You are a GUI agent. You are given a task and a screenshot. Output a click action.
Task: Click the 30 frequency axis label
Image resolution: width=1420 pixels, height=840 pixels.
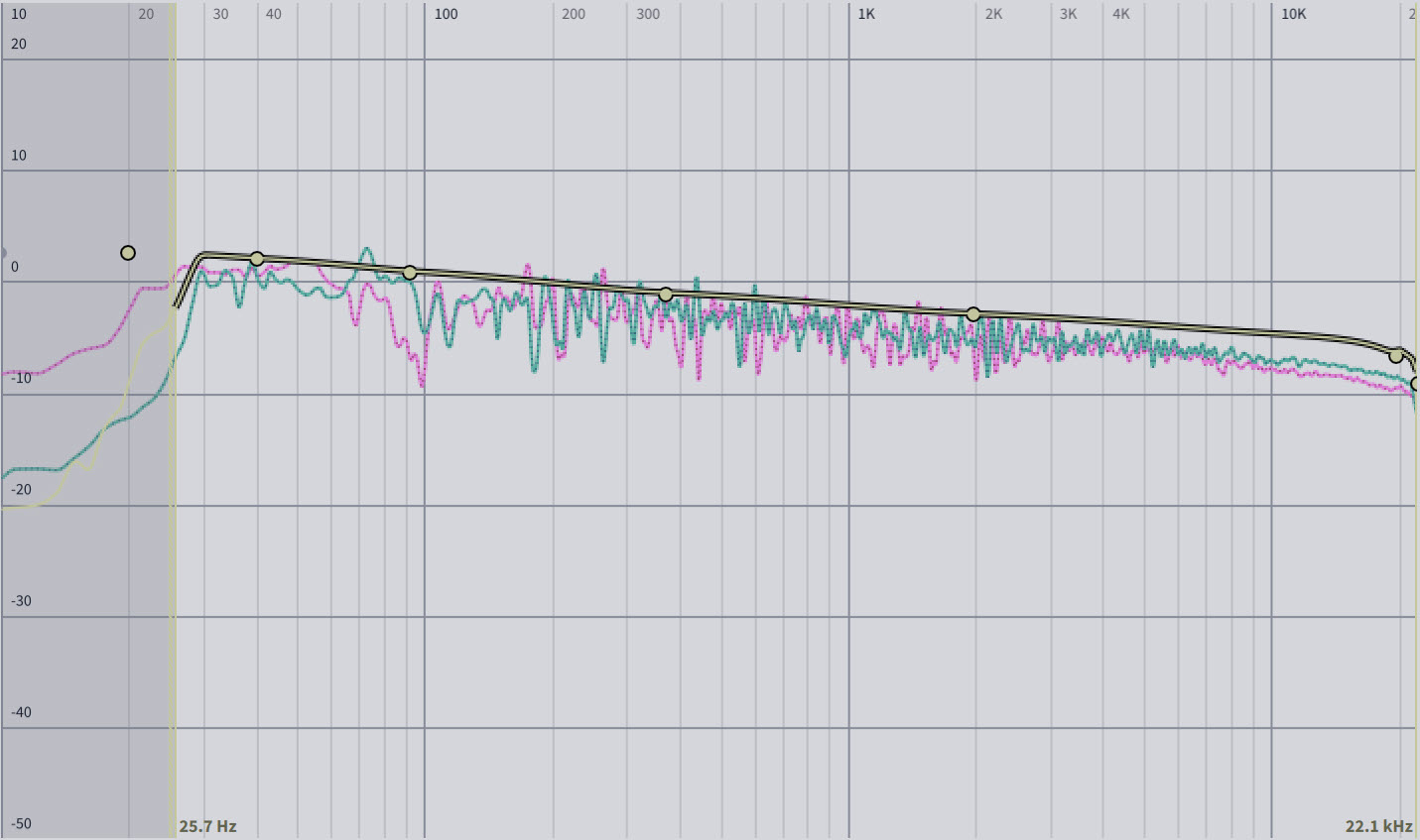[220, 14]
